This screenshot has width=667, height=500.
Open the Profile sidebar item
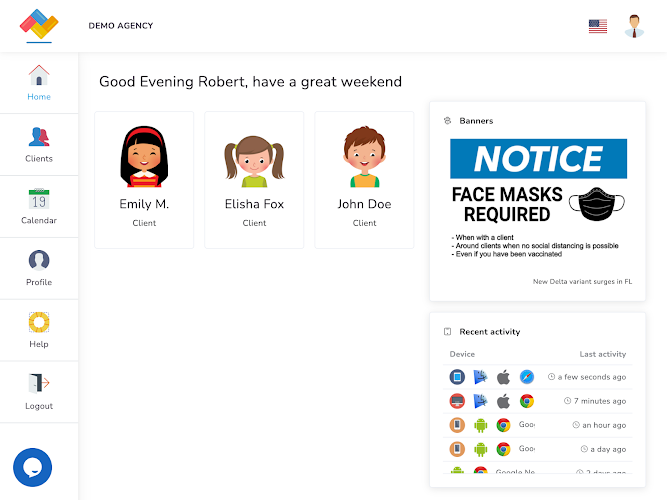point(39,268)
